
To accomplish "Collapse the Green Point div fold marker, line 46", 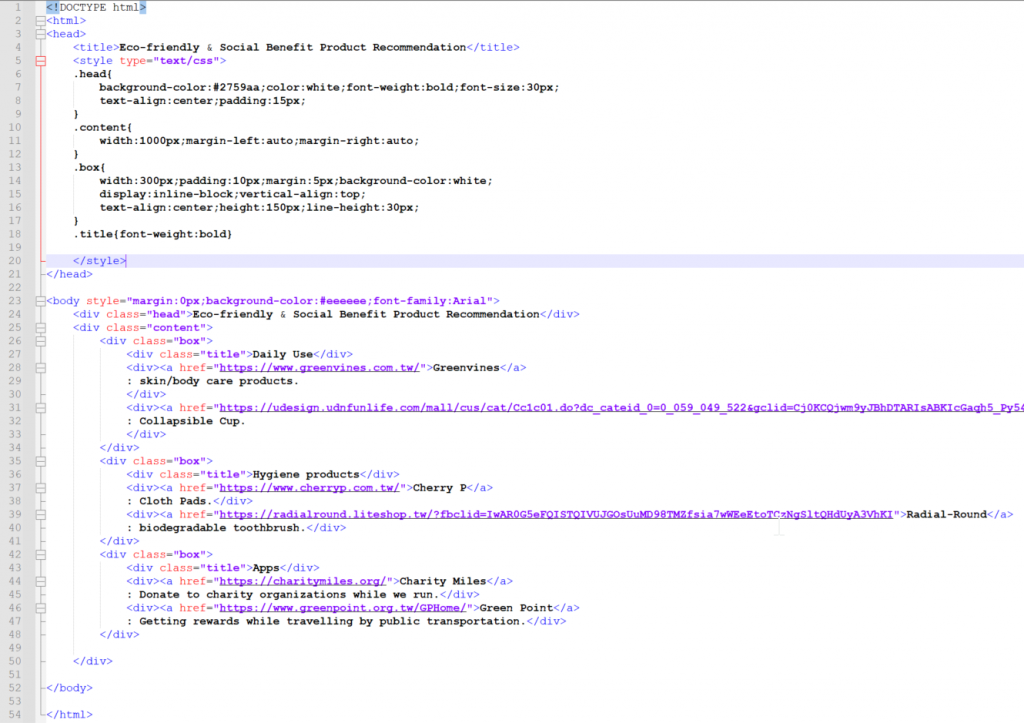I will 40,608.
